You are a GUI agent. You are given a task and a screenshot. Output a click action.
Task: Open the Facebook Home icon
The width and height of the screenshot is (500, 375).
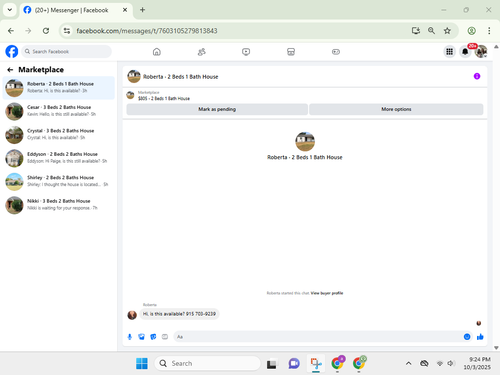157,52
